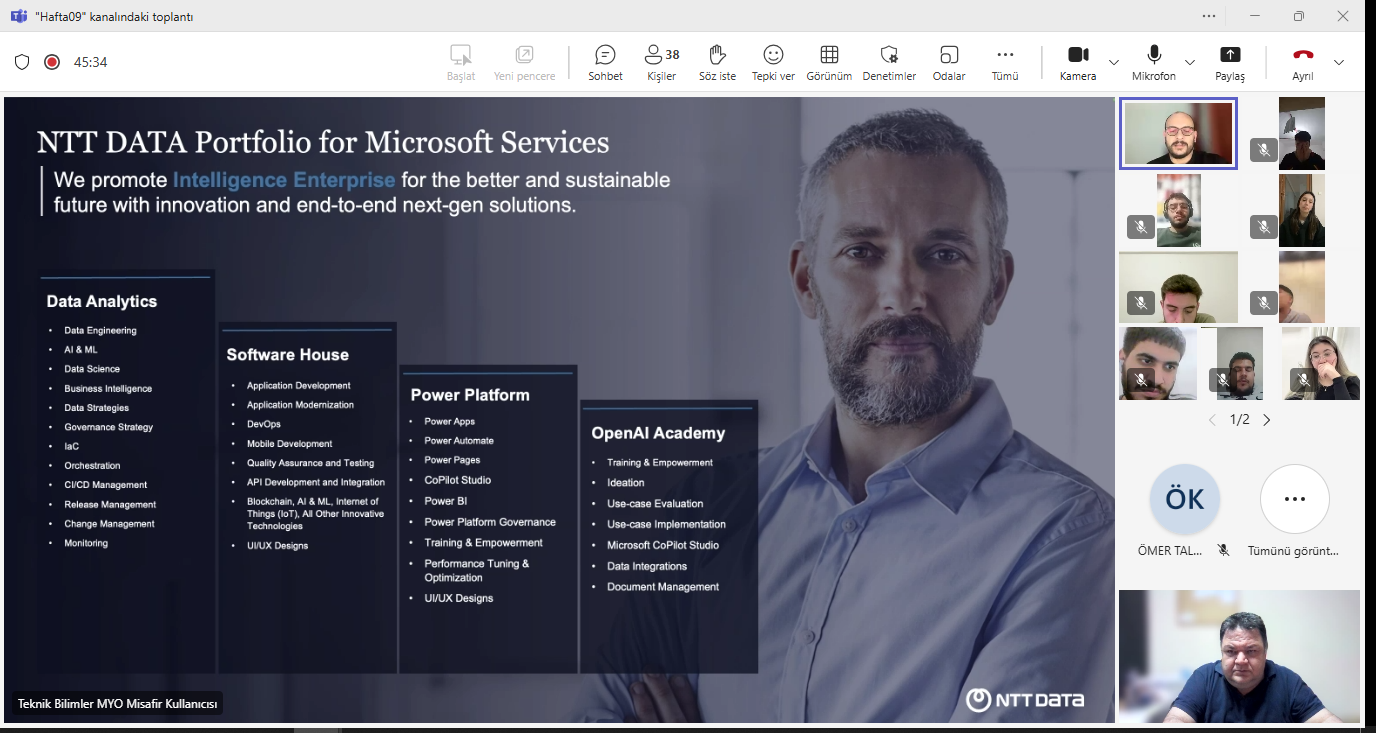
Task: Leave the meeting with Ayrıl
Action: point(1303,62)
